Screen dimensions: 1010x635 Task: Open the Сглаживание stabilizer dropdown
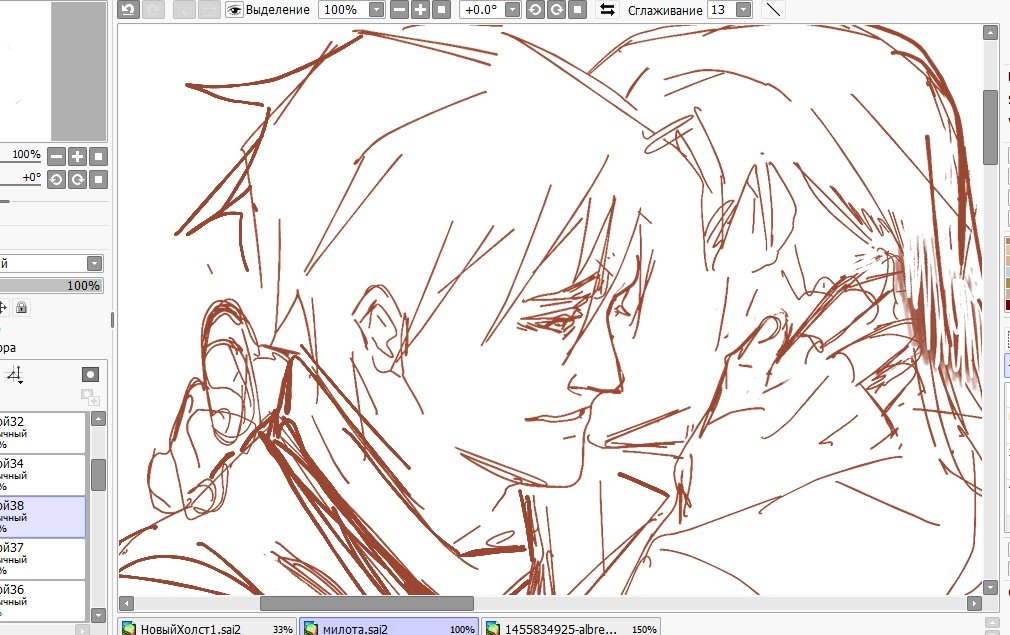[x=743, y=10]
